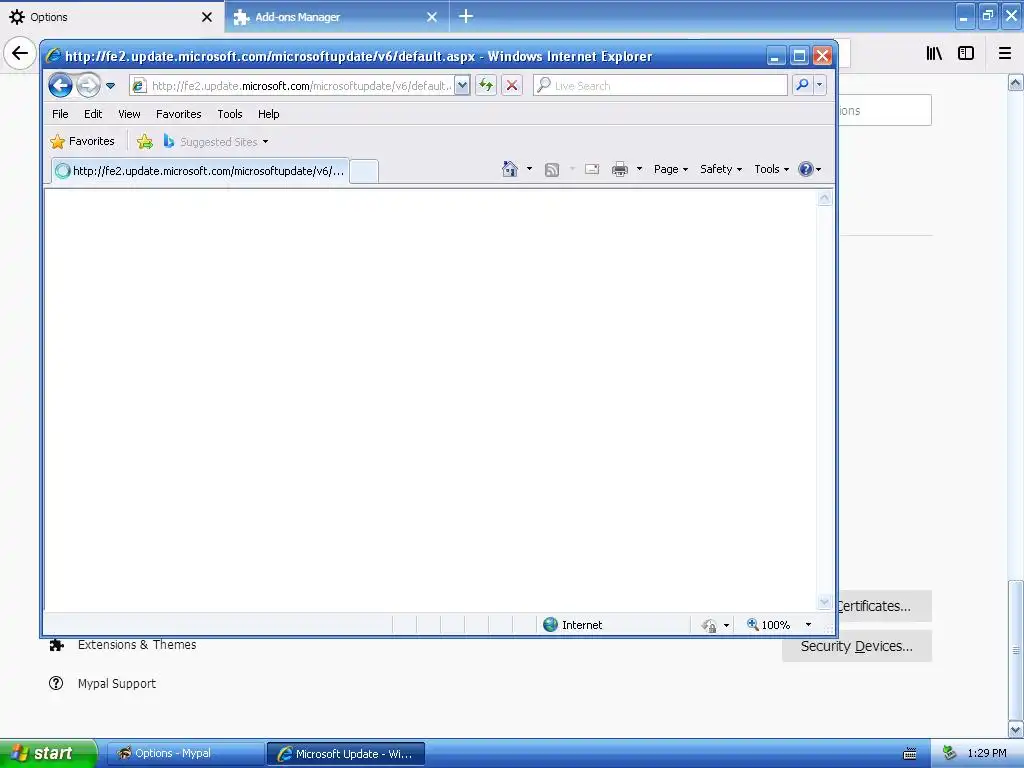This screenshot has height=768, width=1024.
Task: Click the RSS feeds icon
Action: point(552,169)
